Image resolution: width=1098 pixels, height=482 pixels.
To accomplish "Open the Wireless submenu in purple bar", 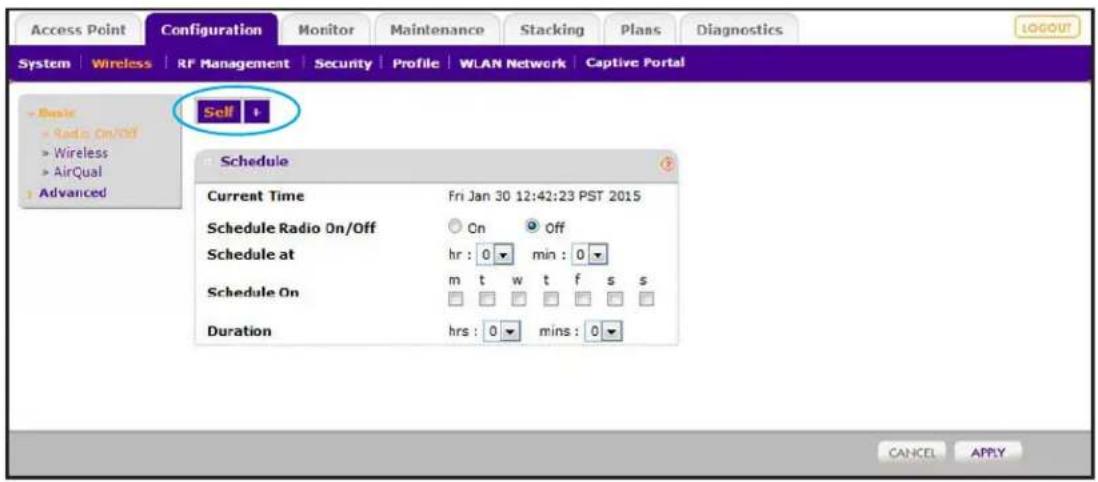I will pyautogui.click(x=122, y=64).
